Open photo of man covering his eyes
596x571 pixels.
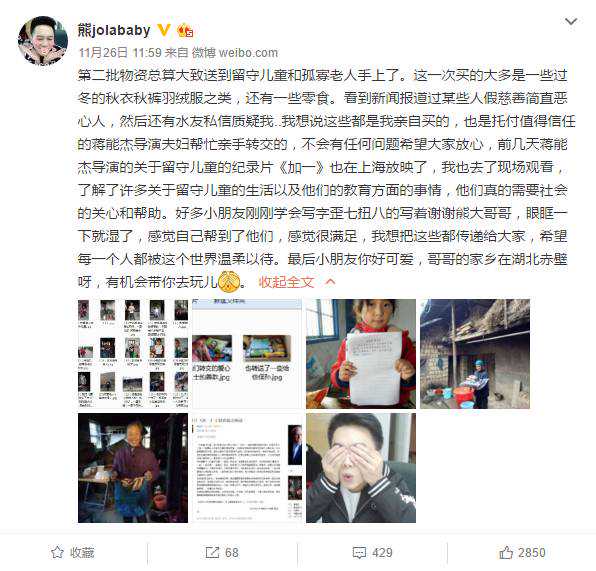361,468
